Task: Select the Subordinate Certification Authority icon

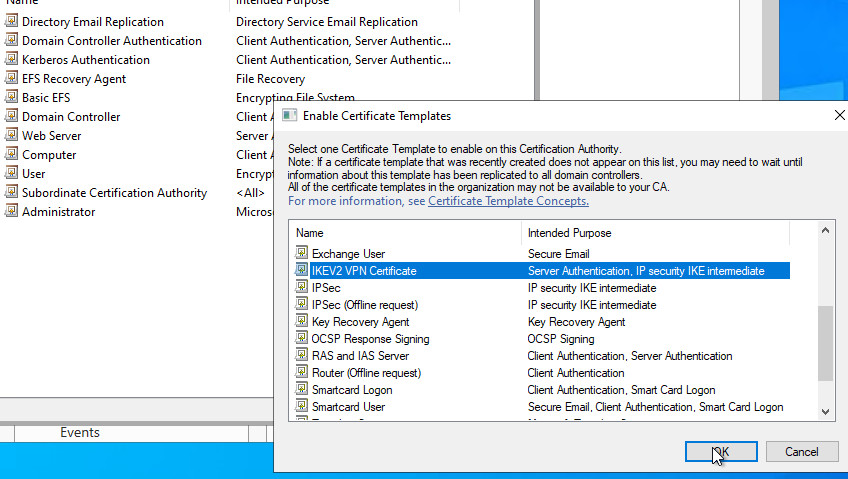Action: [x=12, y=193]
